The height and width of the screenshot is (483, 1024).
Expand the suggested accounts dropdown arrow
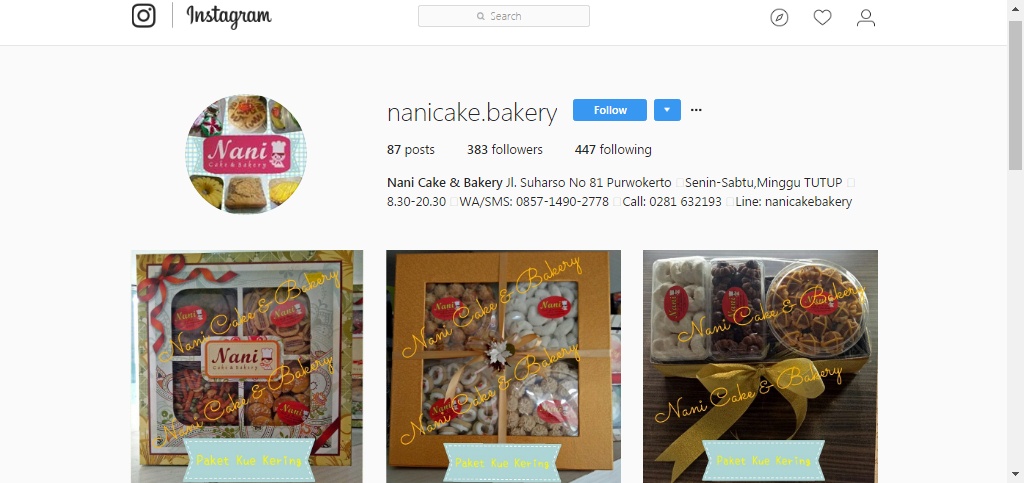pos(667,110)
